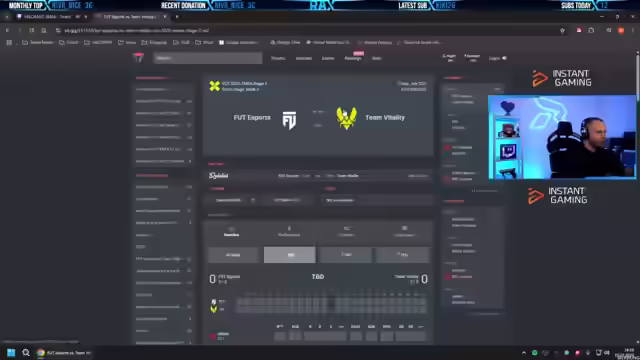Select the second map button
The height and width of the screenshot is (360, 640).
(x=346, y=255)
